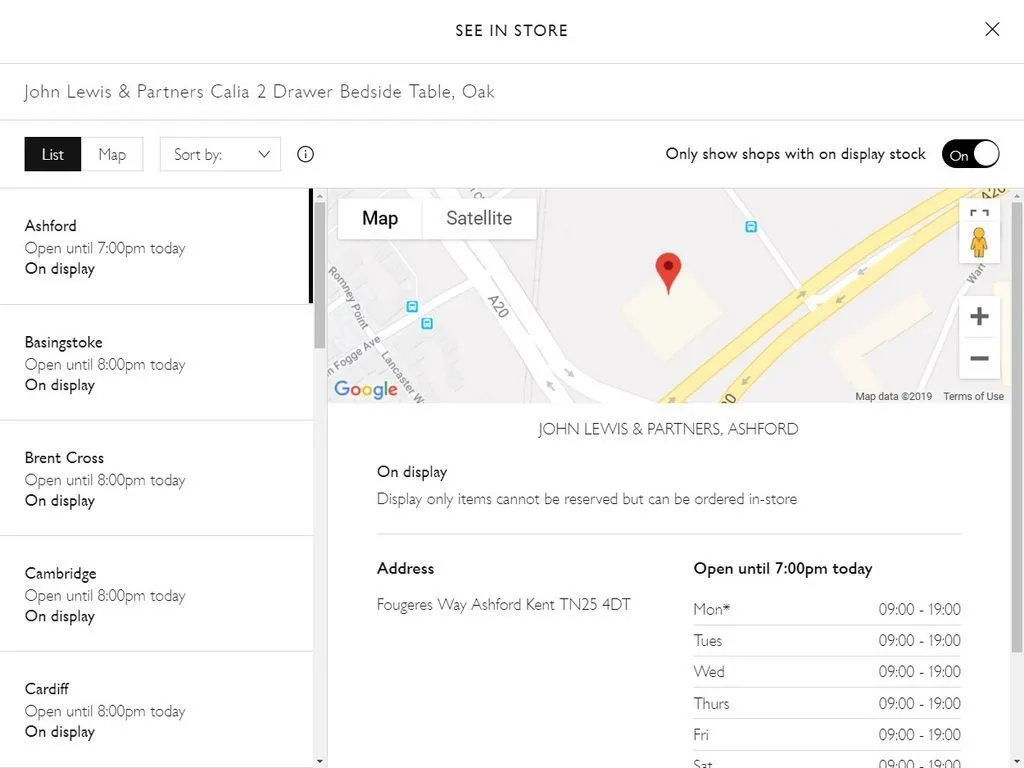Click the info icon beside Sort by

click(305, 154)
